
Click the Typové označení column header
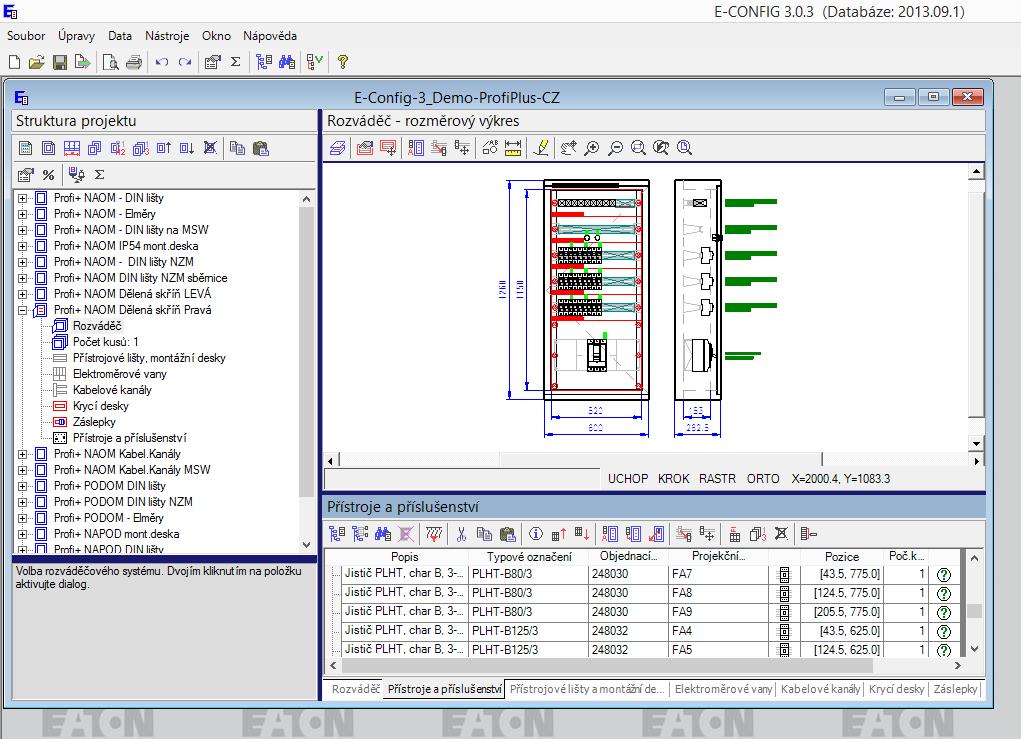click(x=529, y=557)
